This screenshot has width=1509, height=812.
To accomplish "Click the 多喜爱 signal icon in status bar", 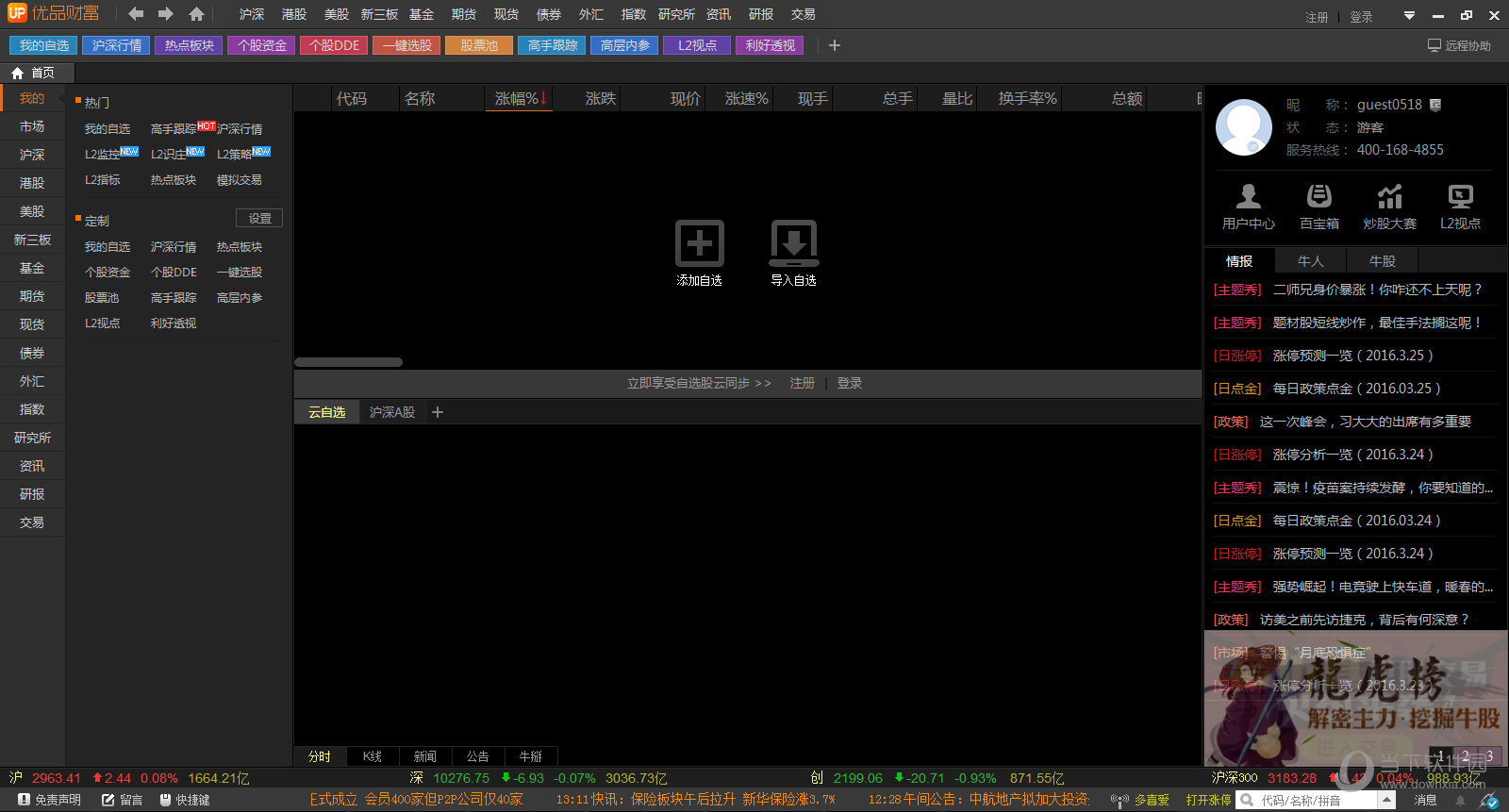I will pos(1119,800).
